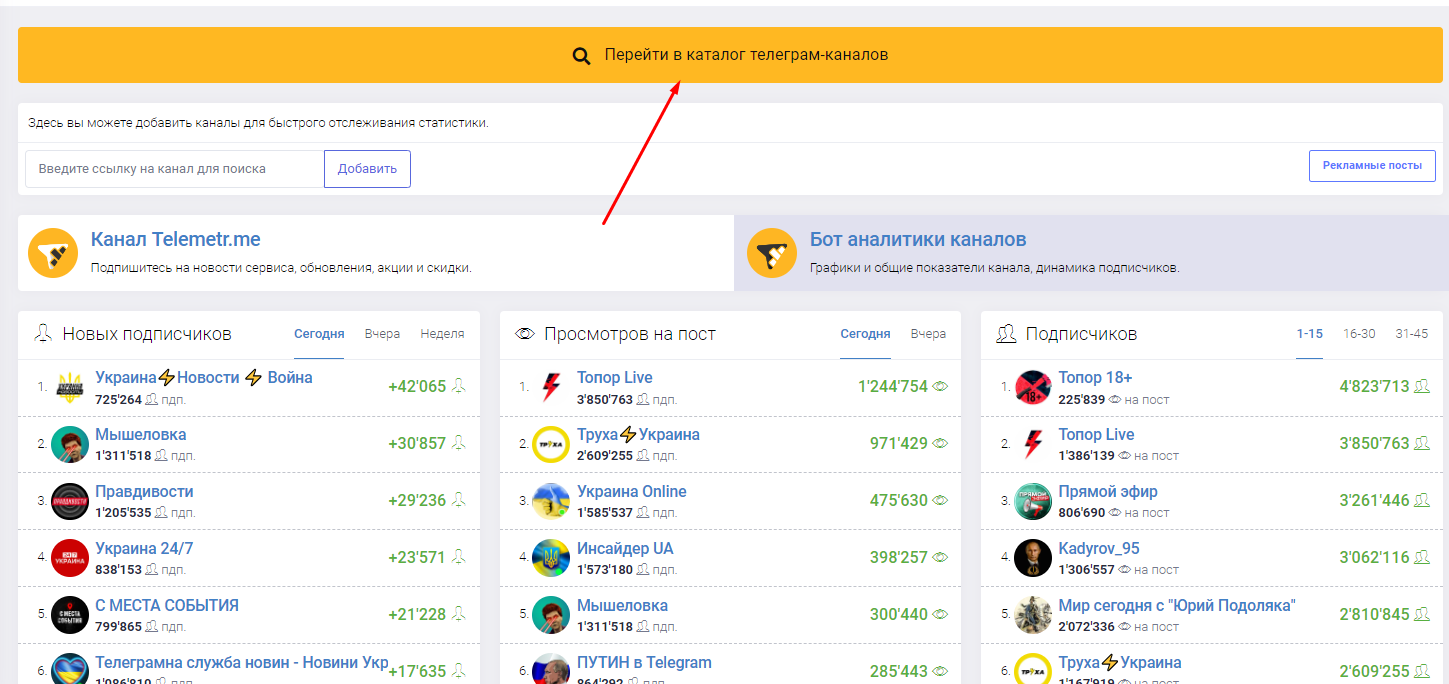
Task: Open Мир сегодня с Юрий Подоляка link
Action: click(x=1177, y=605)
